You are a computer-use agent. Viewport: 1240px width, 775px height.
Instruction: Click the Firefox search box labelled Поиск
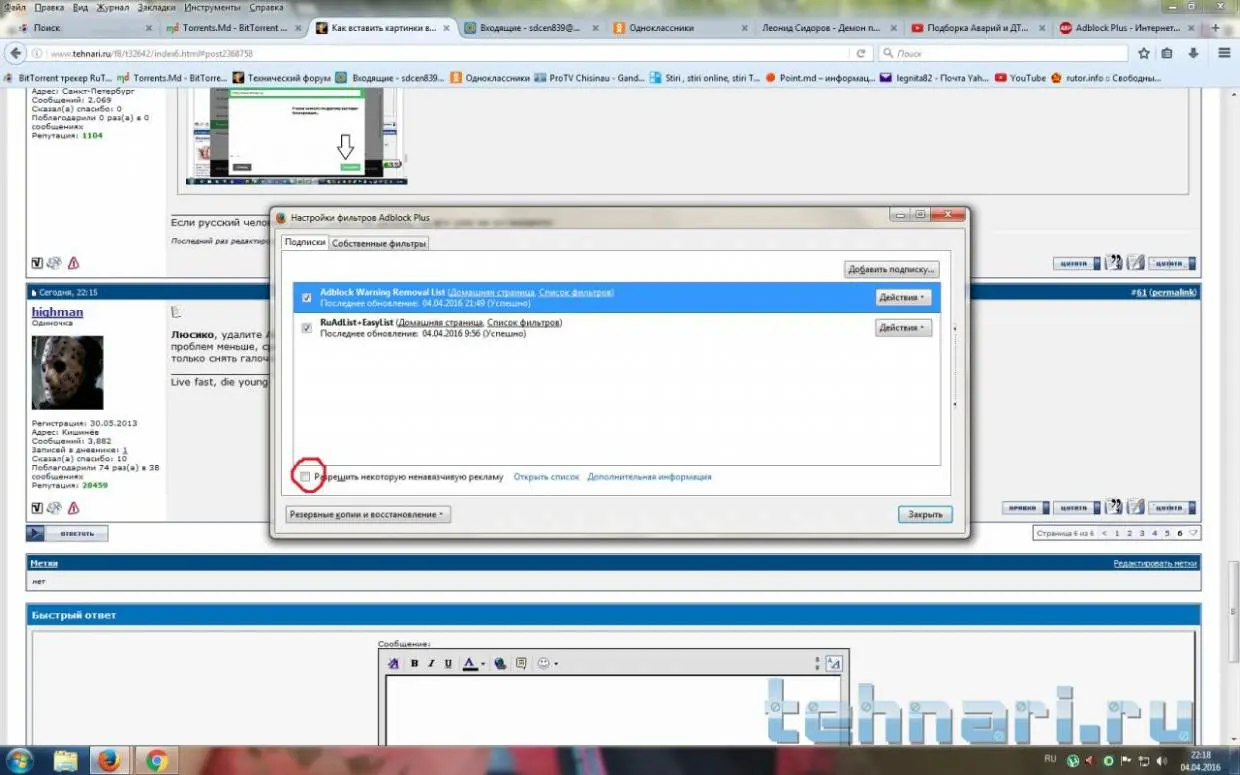pos(1002,53)
